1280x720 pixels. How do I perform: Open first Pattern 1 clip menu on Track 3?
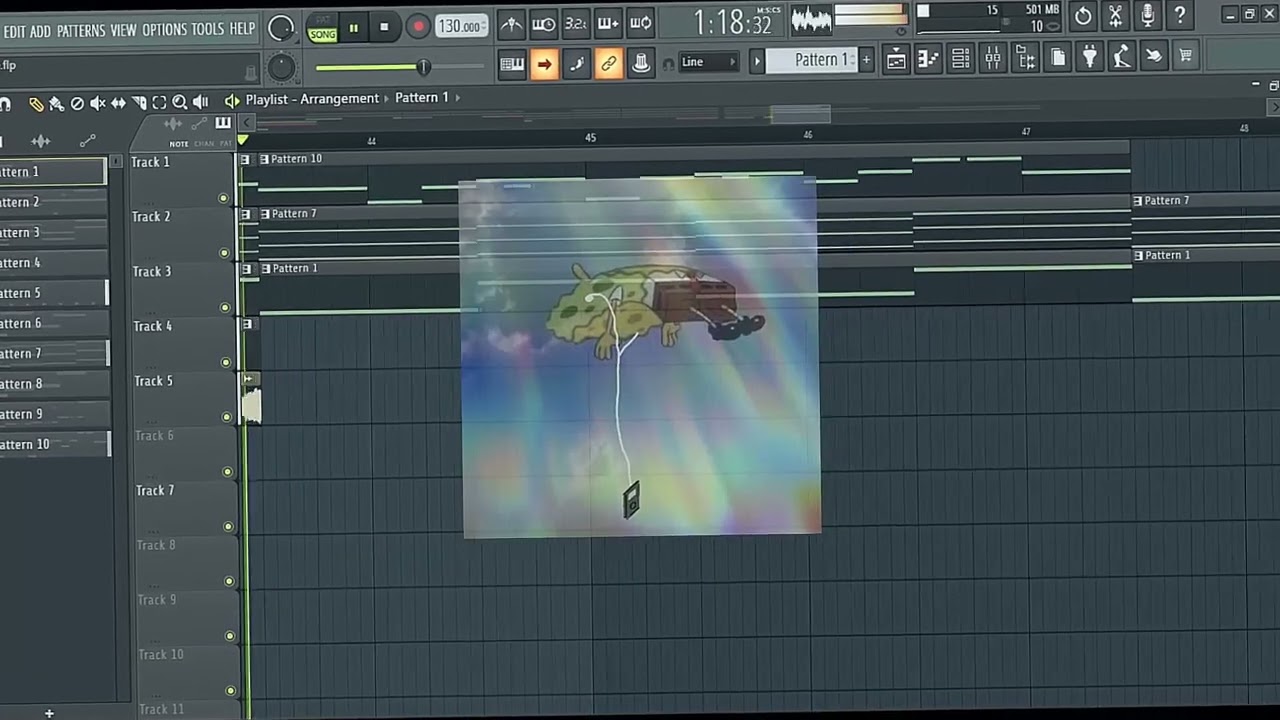pyautogui.click(x=265, y=268)
